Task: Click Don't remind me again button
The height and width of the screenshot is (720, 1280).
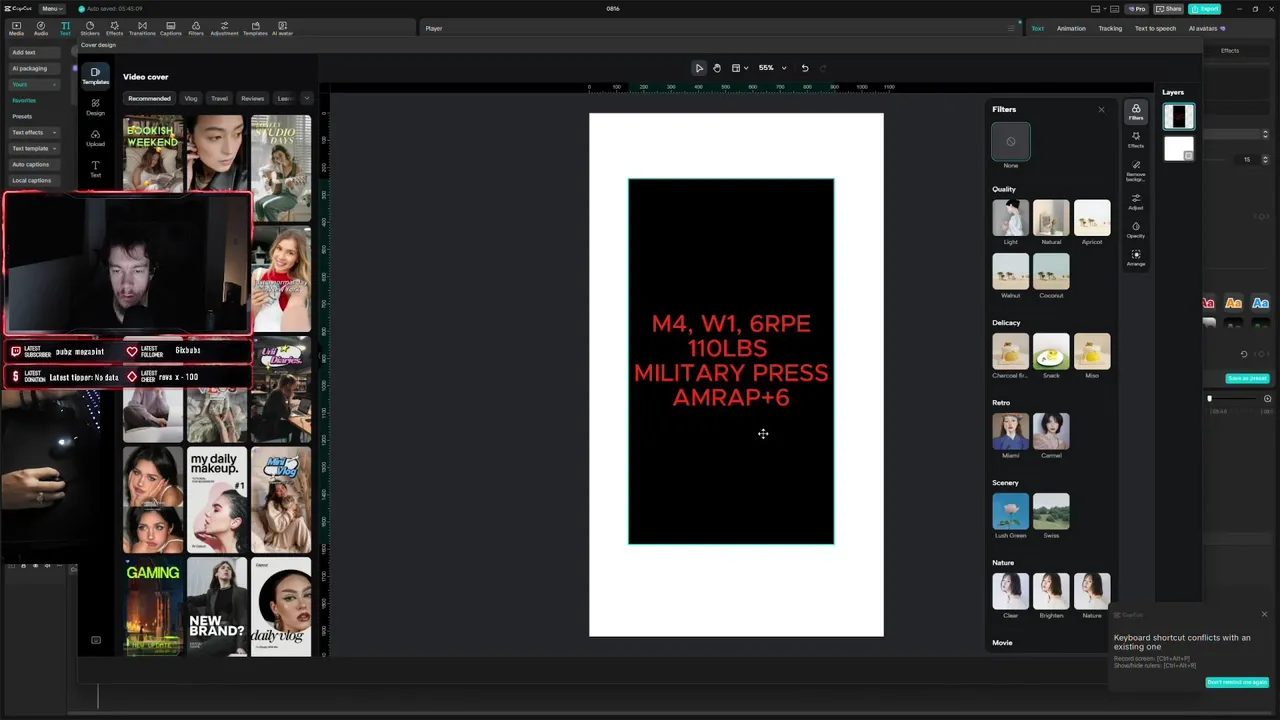Action: pyautogui.click(x=1237, y=682)
